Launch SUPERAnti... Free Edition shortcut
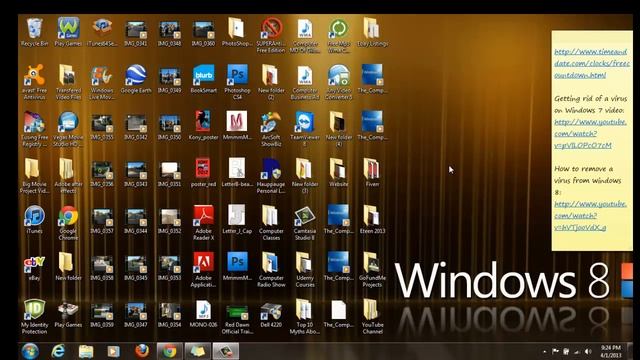Screen dimensions: 640x360 (271, 35)
